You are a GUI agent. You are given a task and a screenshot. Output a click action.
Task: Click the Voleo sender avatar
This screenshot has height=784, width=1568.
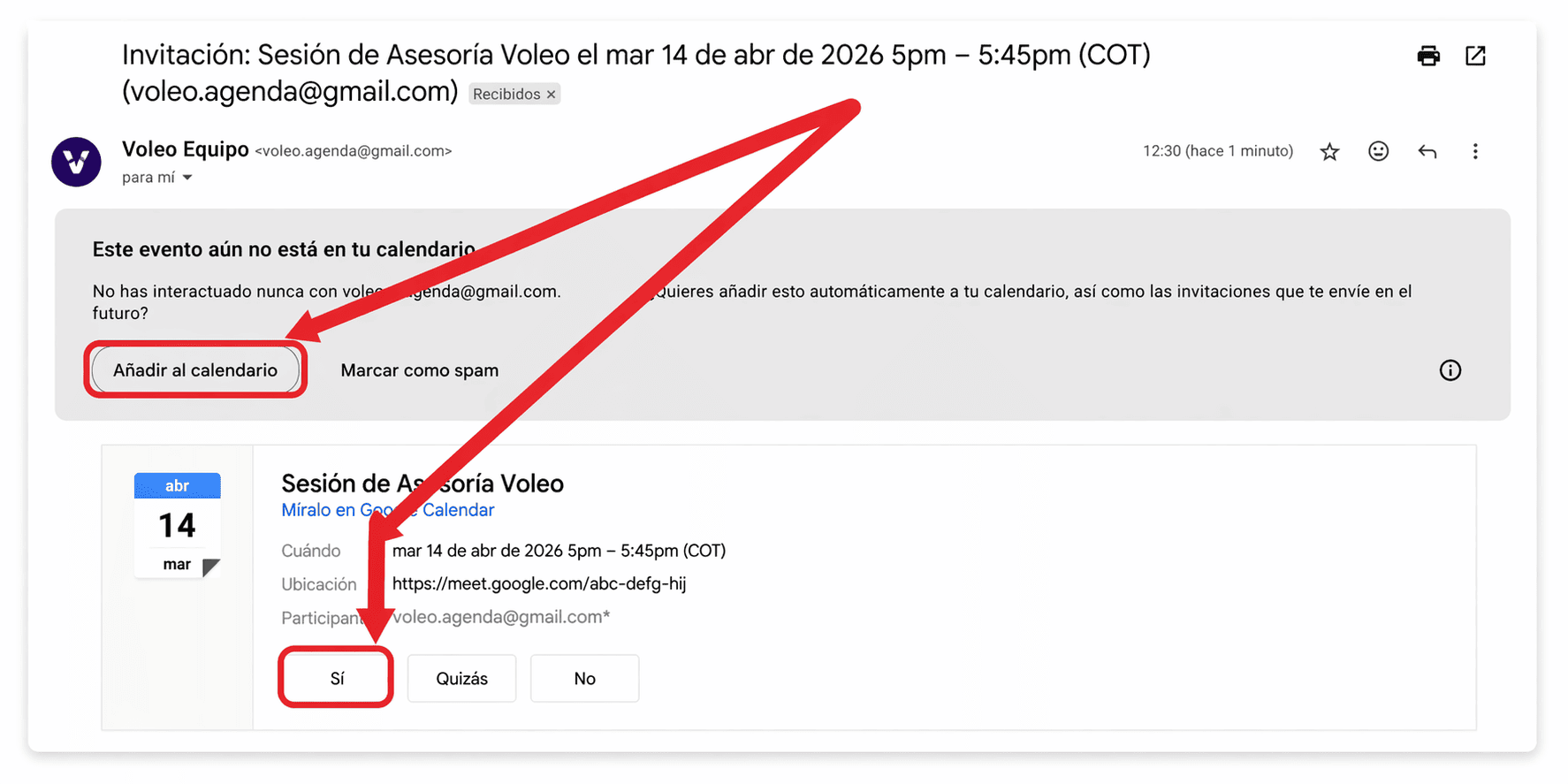[x=76, y=162]
